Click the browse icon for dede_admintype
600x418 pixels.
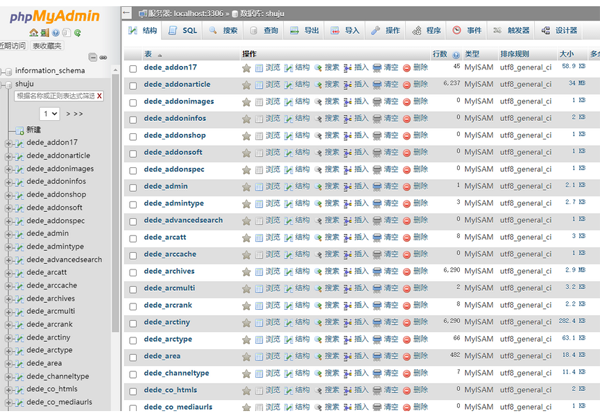coord(259,204)
